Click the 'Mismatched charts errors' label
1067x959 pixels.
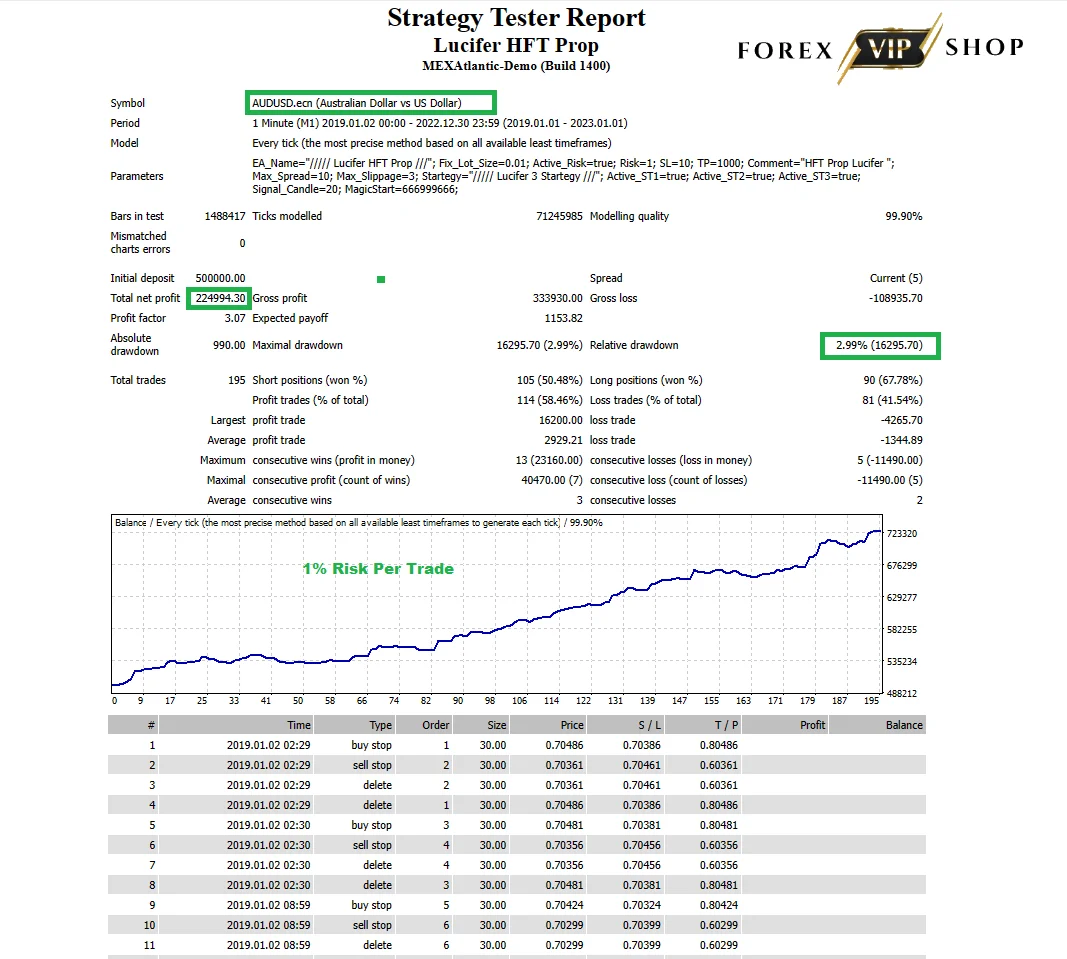point(140,242)
